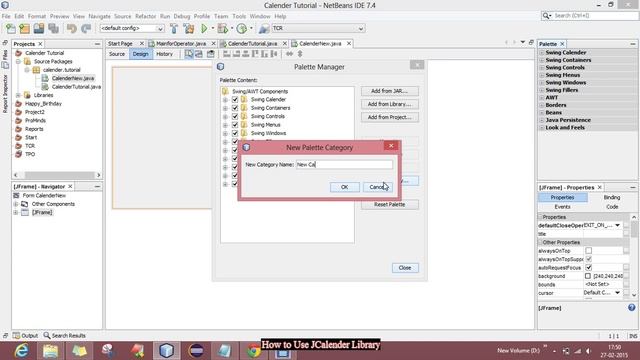This screenshot has width=640, height=360.
Task: Click the Preview Design icon
Action: coord(211,54)
